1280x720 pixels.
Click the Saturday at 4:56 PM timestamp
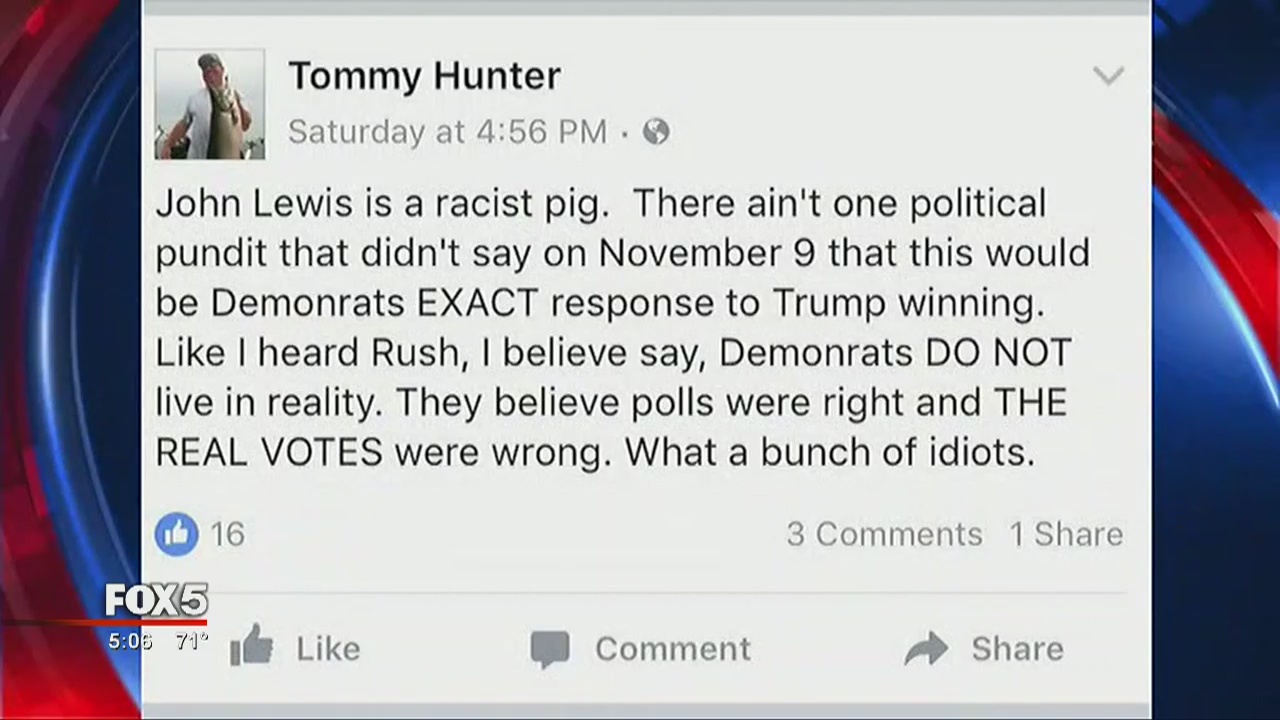447,131
